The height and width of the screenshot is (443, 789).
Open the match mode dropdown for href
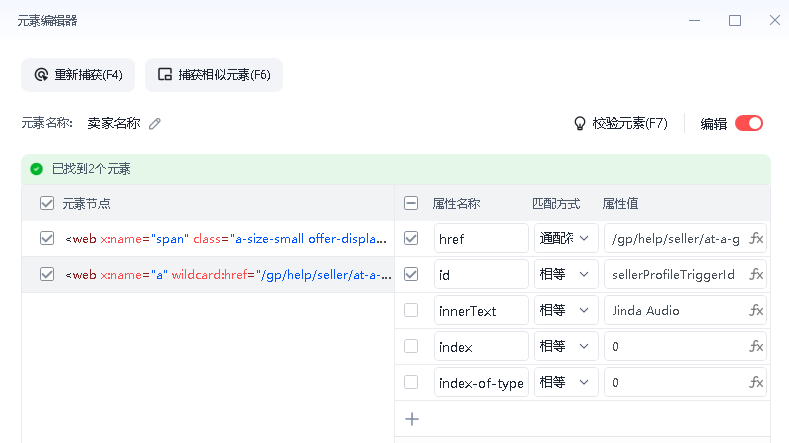point(566,239)
